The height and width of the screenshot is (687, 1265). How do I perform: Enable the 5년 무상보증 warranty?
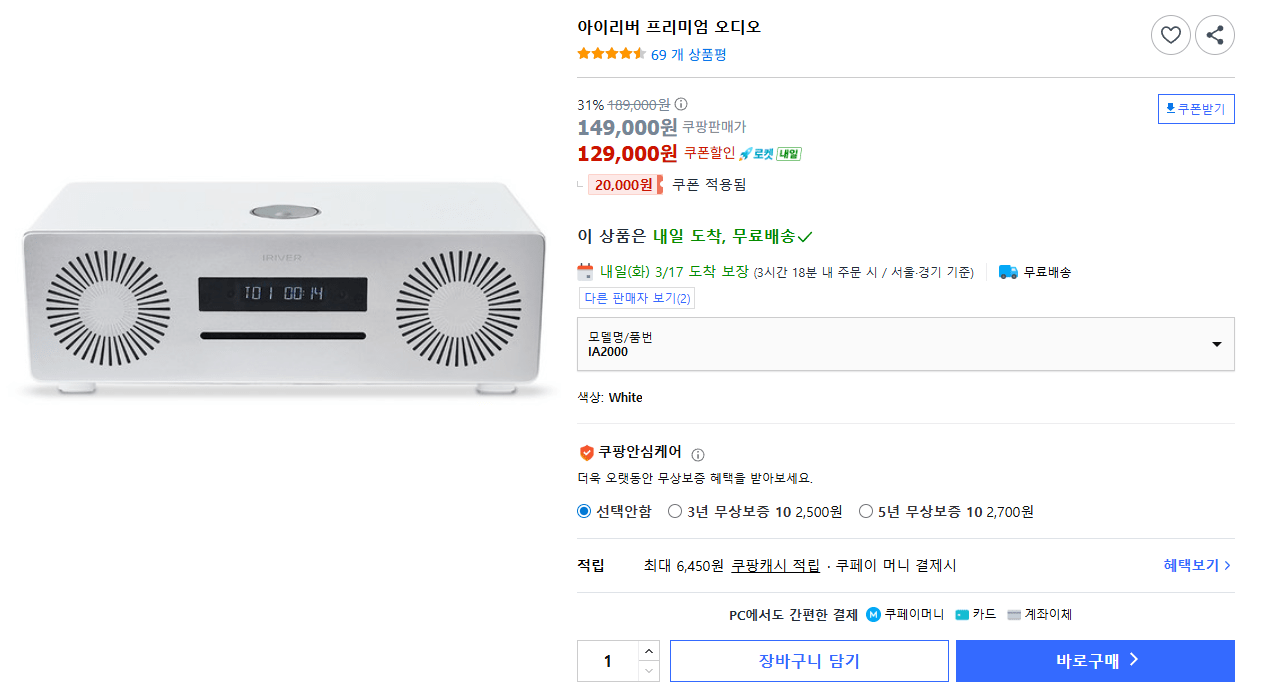[x=866, y=511]
